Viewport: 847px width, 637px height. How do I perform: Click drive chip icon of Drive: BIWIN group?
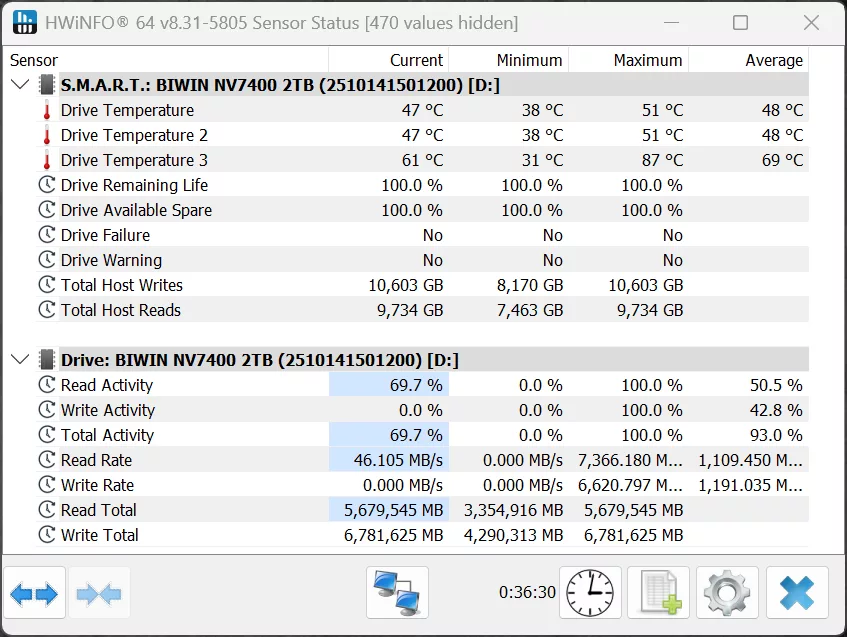(x=47, y=360)
